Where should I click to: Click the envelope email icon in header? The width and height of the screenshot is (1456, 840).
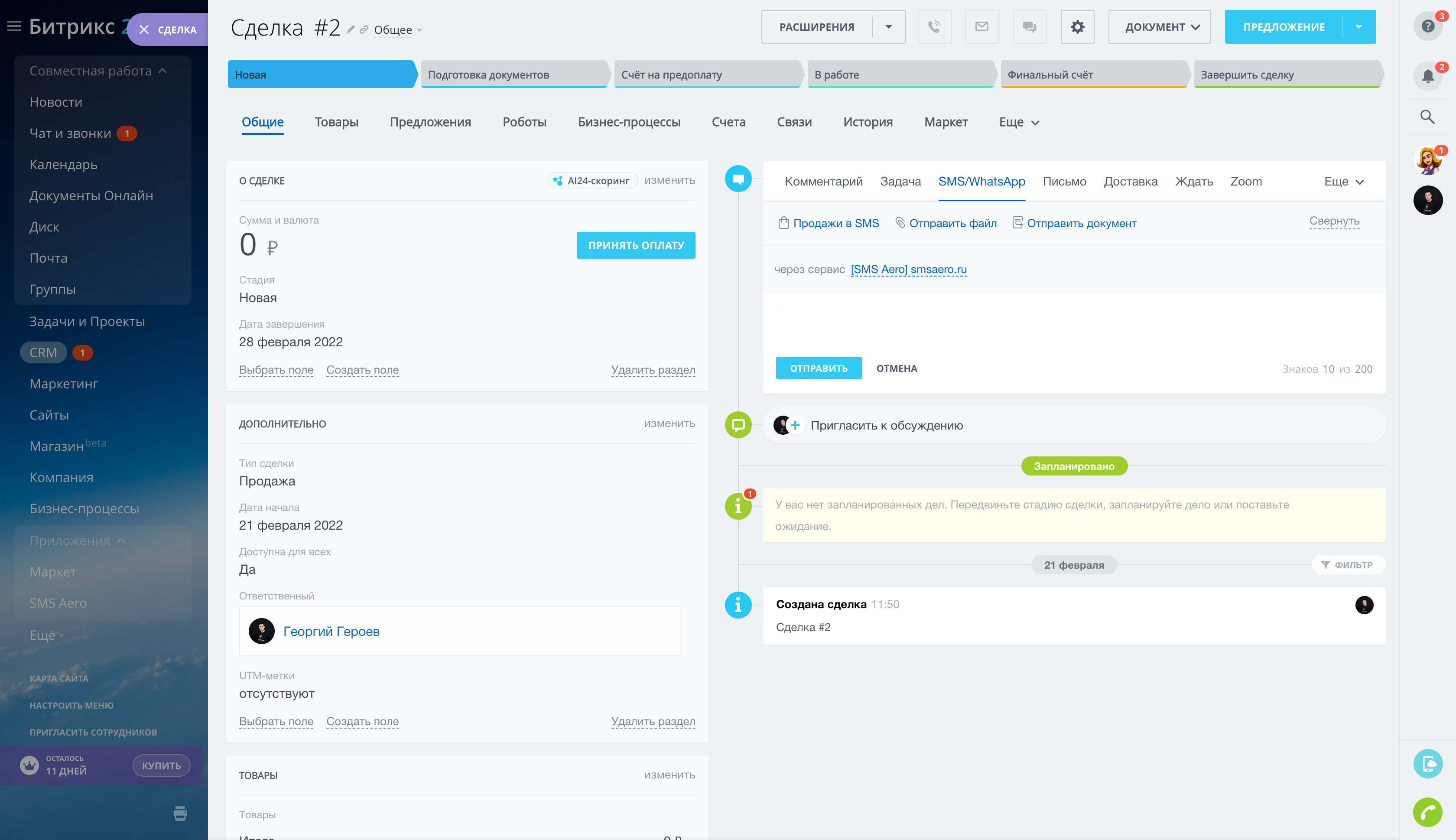pyautogui.click(x=981, y=26)
